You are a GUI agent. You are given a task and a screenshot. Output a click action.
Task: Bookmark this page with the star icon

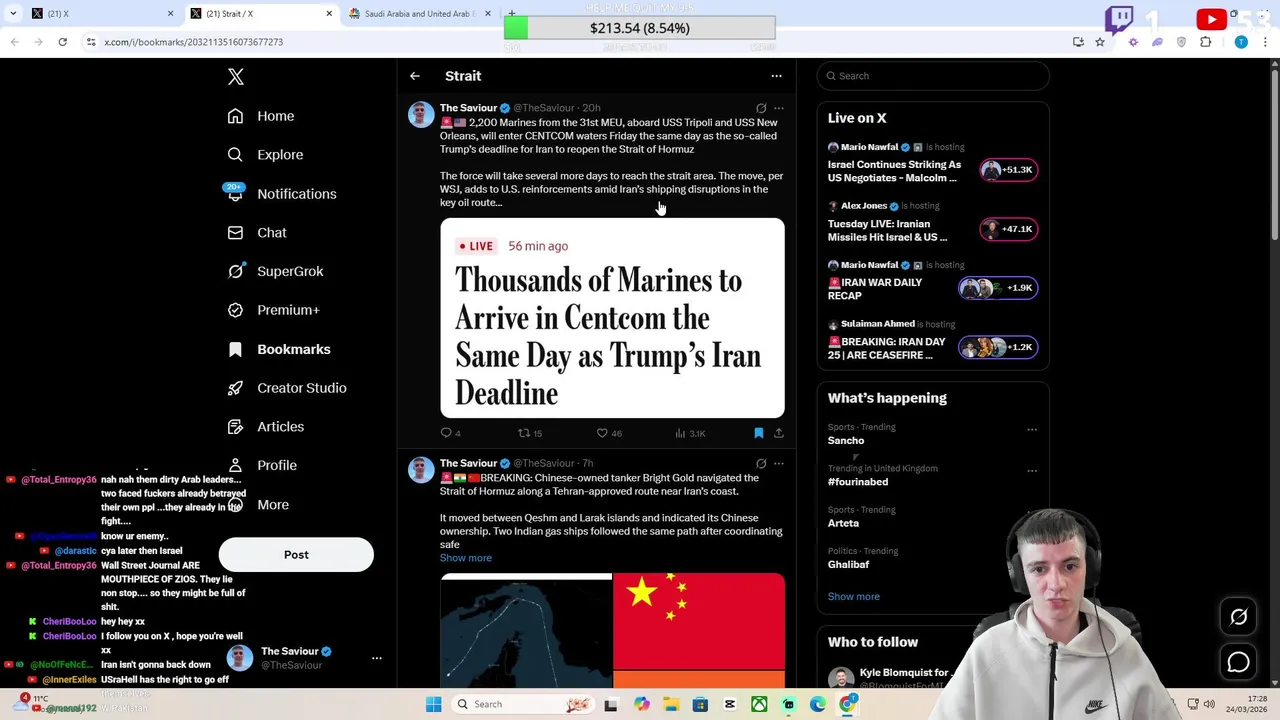[1100, 42]
